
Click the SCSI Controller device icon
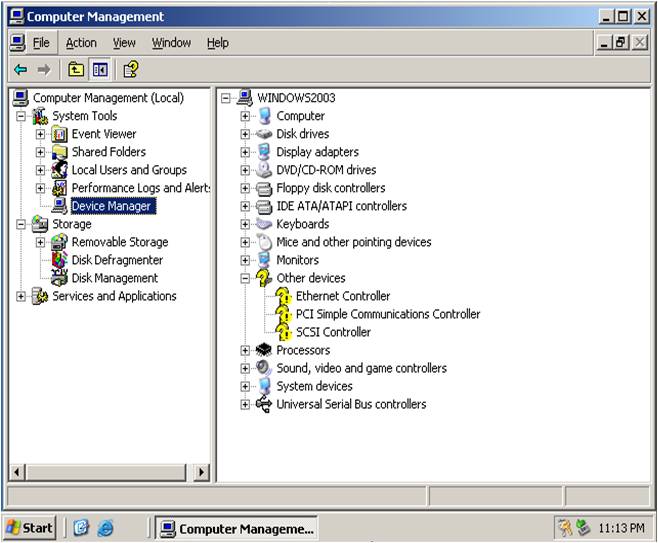pyautogui.click(x=283, y=332)
